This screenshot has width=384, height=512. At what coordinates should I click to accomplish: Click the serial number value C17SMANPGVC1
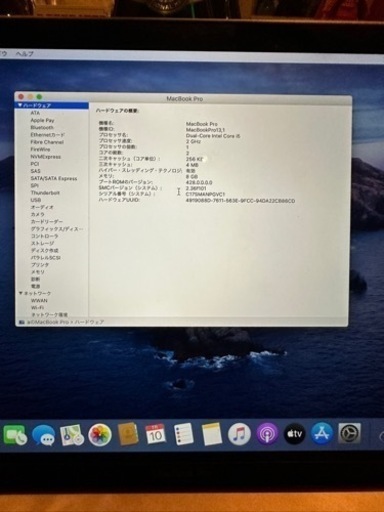pyautogui.click(x=205, y=194)
